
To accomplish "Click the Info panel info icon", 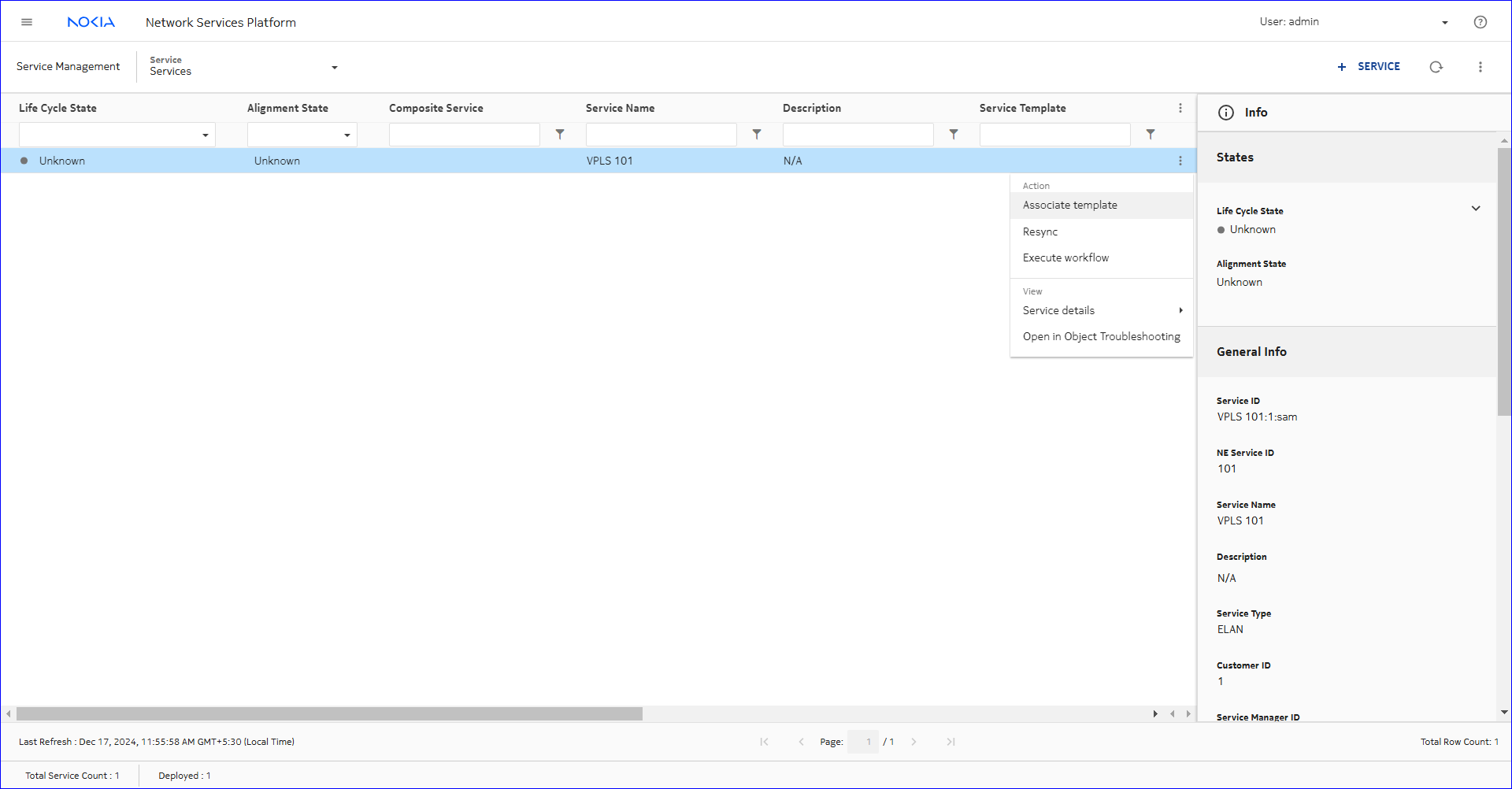I will pyautogui.click(x=1225, y=113).
